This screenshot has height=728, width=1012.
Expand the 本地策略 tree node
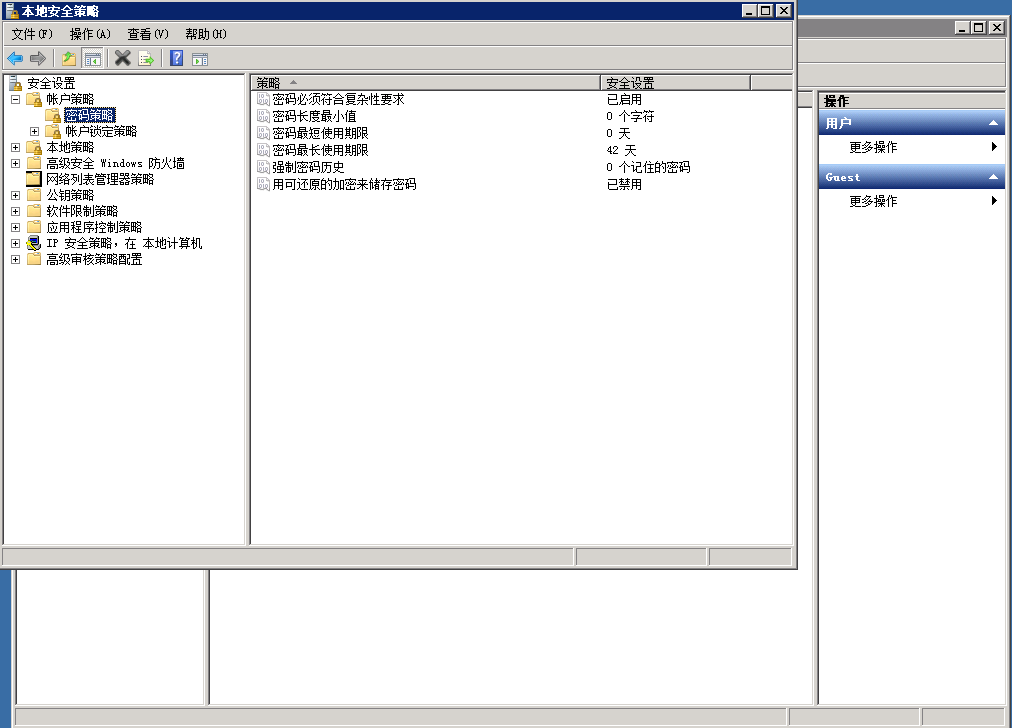[14, 147]
